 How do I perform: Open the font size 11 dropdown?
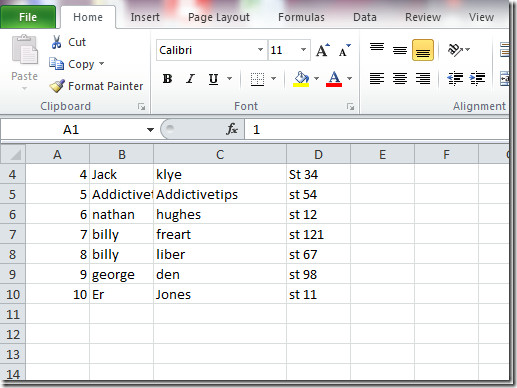pos(303,50)
